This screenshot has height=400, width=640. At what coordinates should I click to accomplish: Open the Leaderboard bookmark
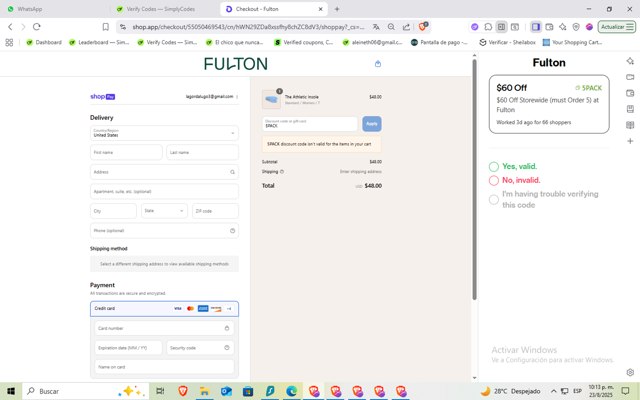pyautogui.click(x=99, y=42)
